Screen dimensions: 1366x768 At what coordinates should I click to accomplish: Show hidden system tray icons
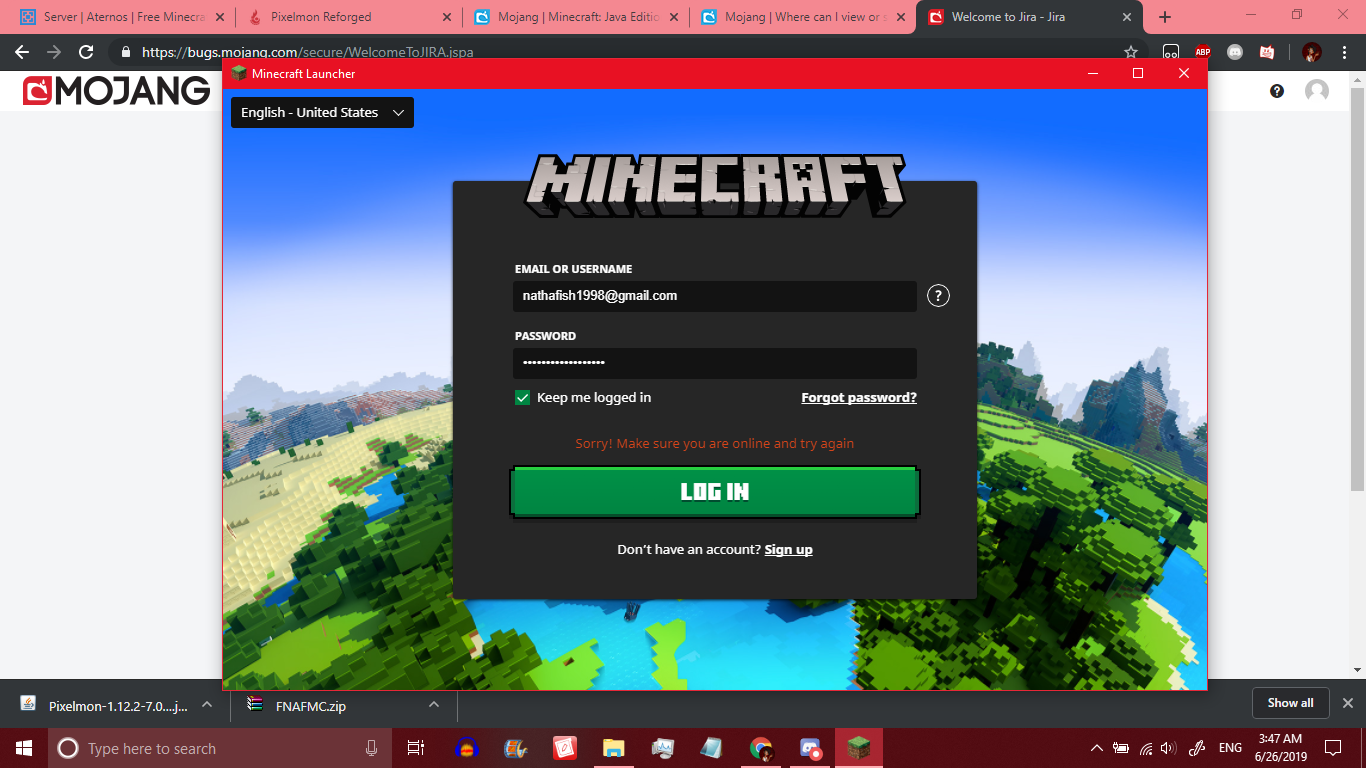(1097, 748)
